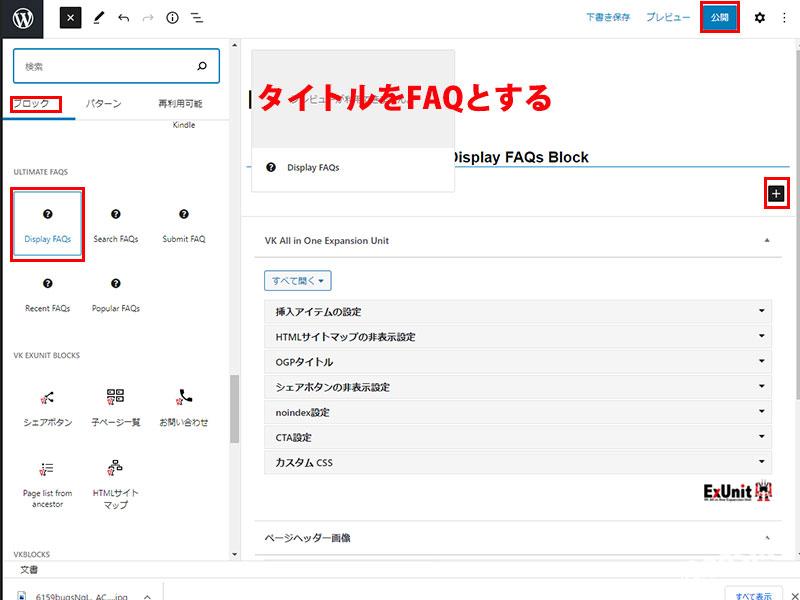
Task: Click in the block search field
Action: (105, 66)
